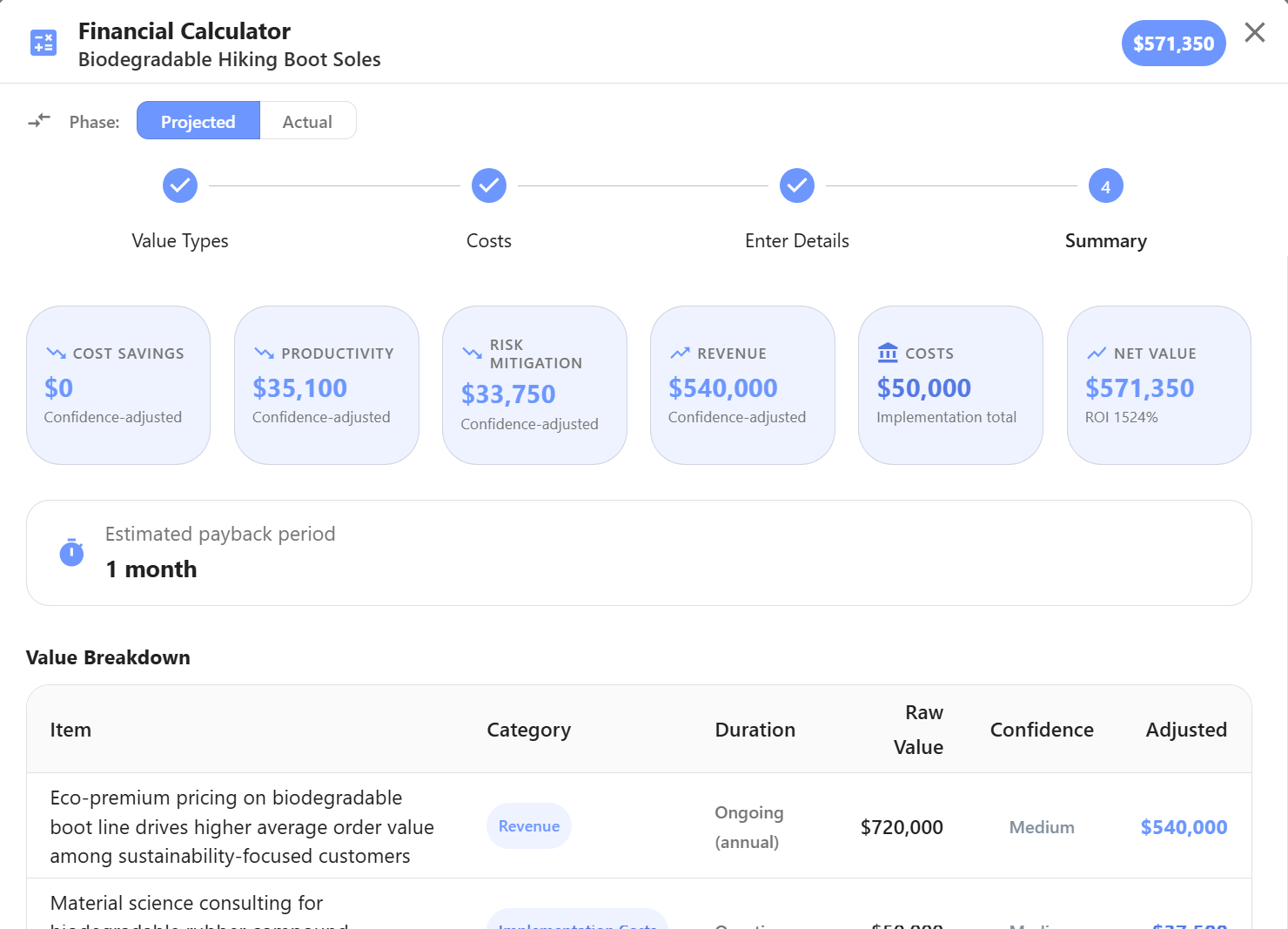Go to the Value Types step circle

coord(180,185)
